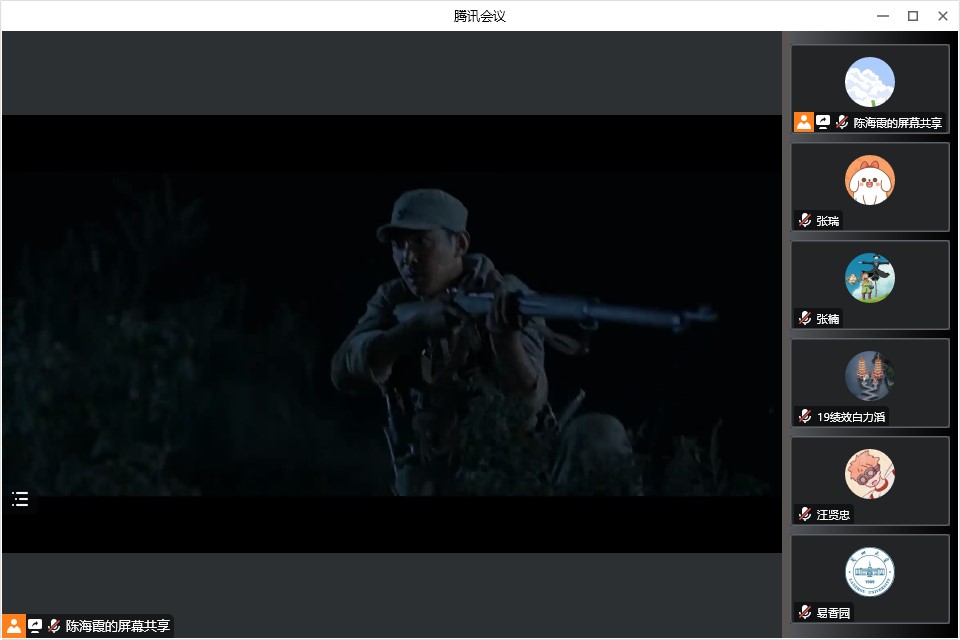Viewport: 960px width, 640px height.
Task: Click screen share icon in 陈海霞 participant tile
Action: [x=823, y=122]
